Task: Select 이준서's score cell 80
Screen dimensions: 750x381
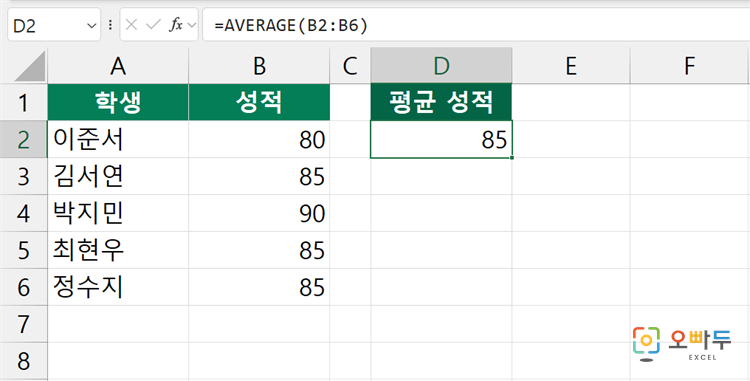Action: (259, 139)
